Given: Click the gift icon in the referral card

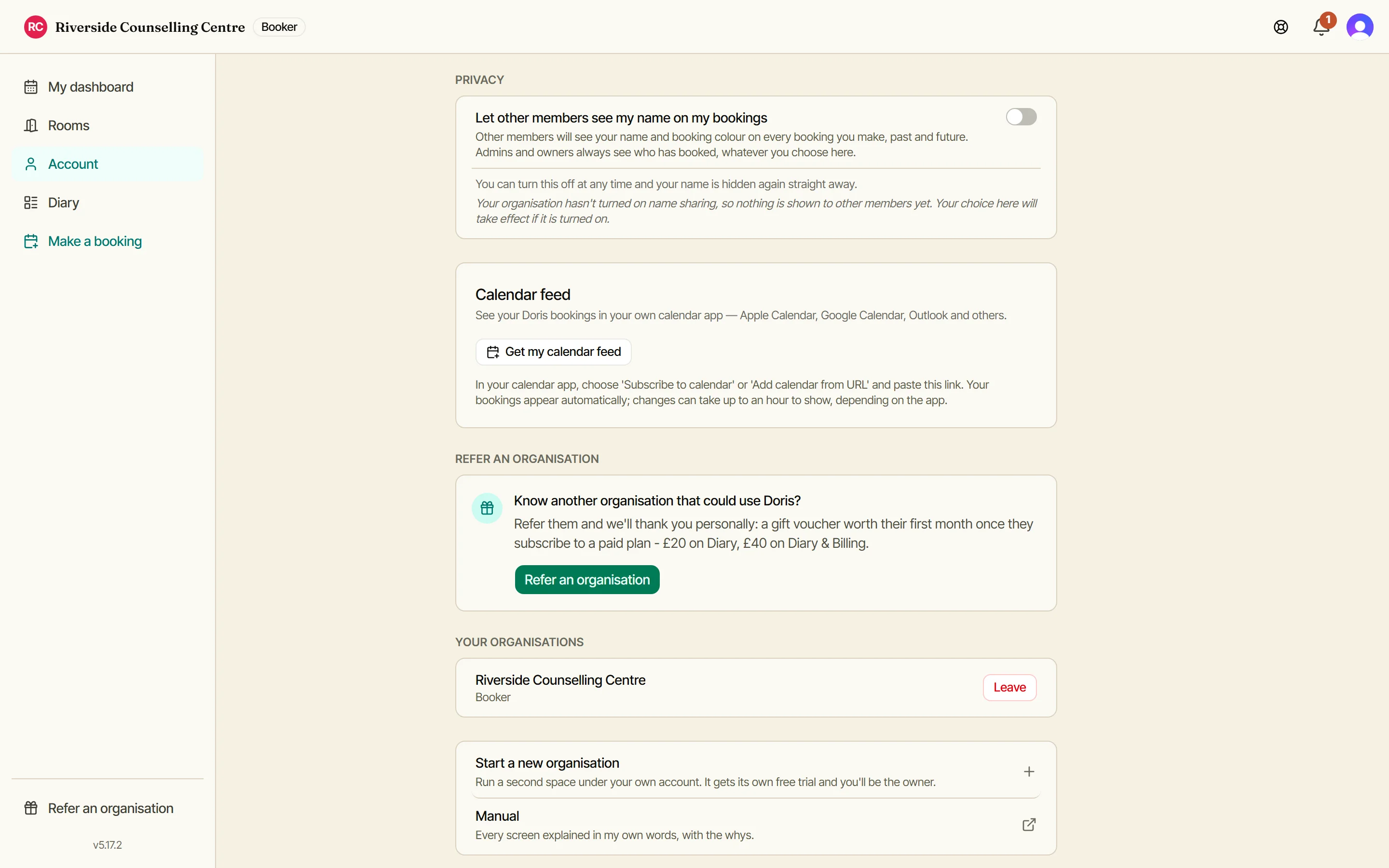Looking at the screenshot, I should click(x=487, y=508).
